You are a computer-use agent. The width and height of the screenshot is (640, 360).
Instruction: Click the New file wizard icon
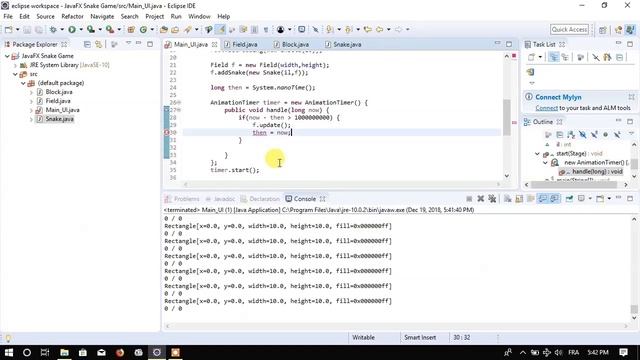tap(8, 29)
